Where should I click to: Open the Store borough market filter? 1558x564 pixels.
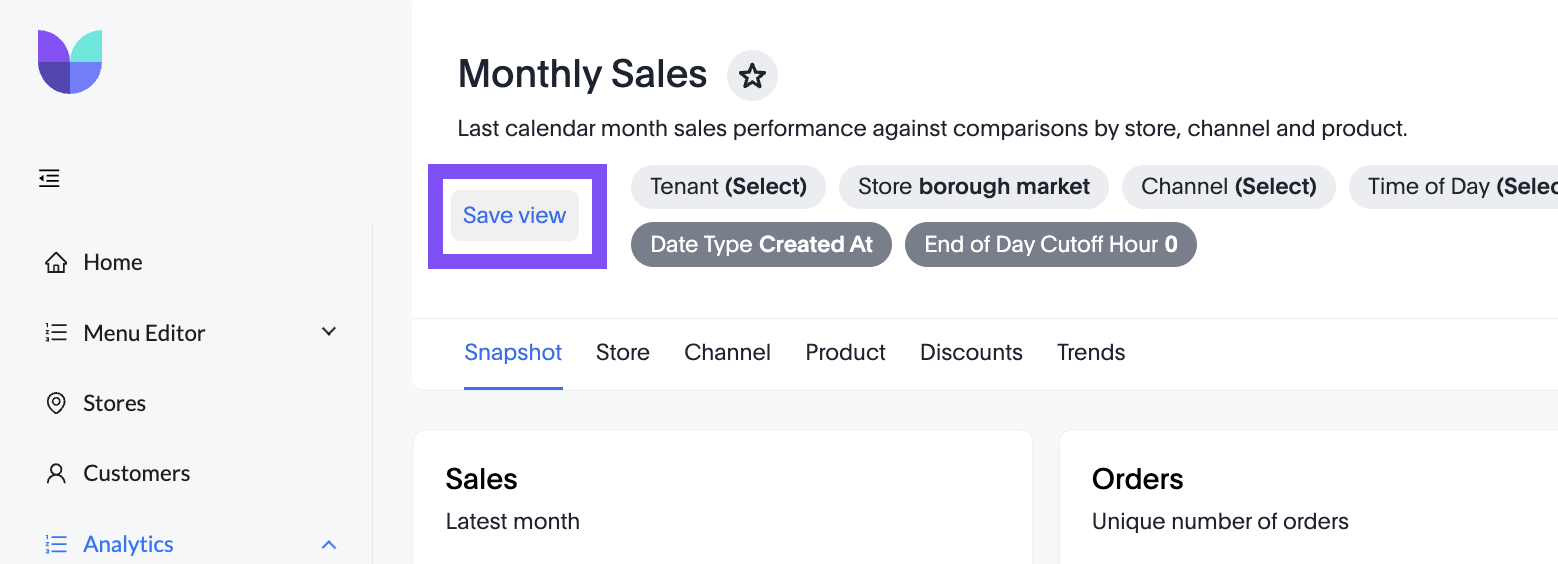coord(974,187)
